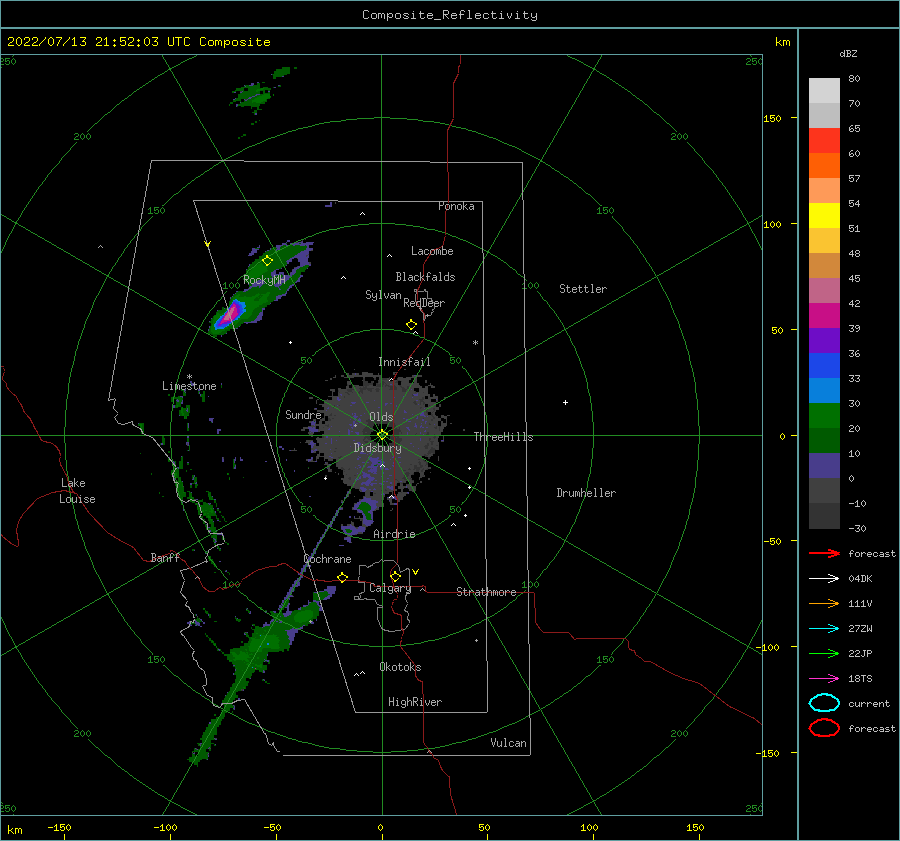Click the Lacombe city label

click(x=432, y=251)
